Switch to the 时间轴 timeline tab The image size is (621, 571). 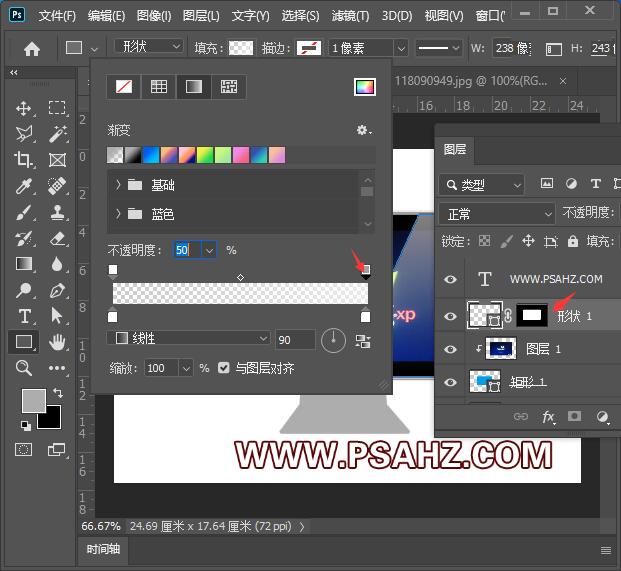click(x=103, y=550)
